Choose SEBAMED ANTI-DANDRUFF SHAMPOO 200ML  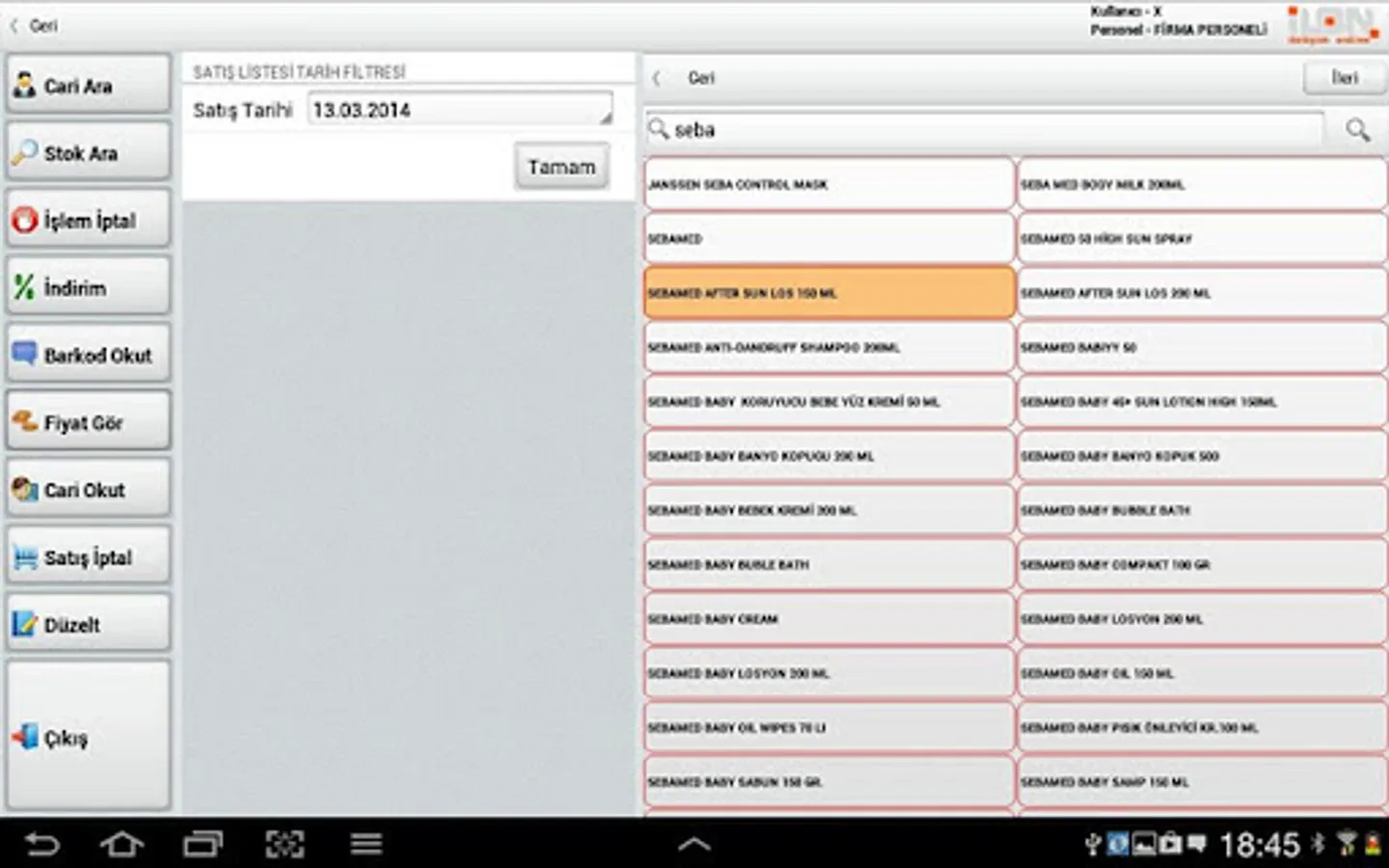(829, 347)
